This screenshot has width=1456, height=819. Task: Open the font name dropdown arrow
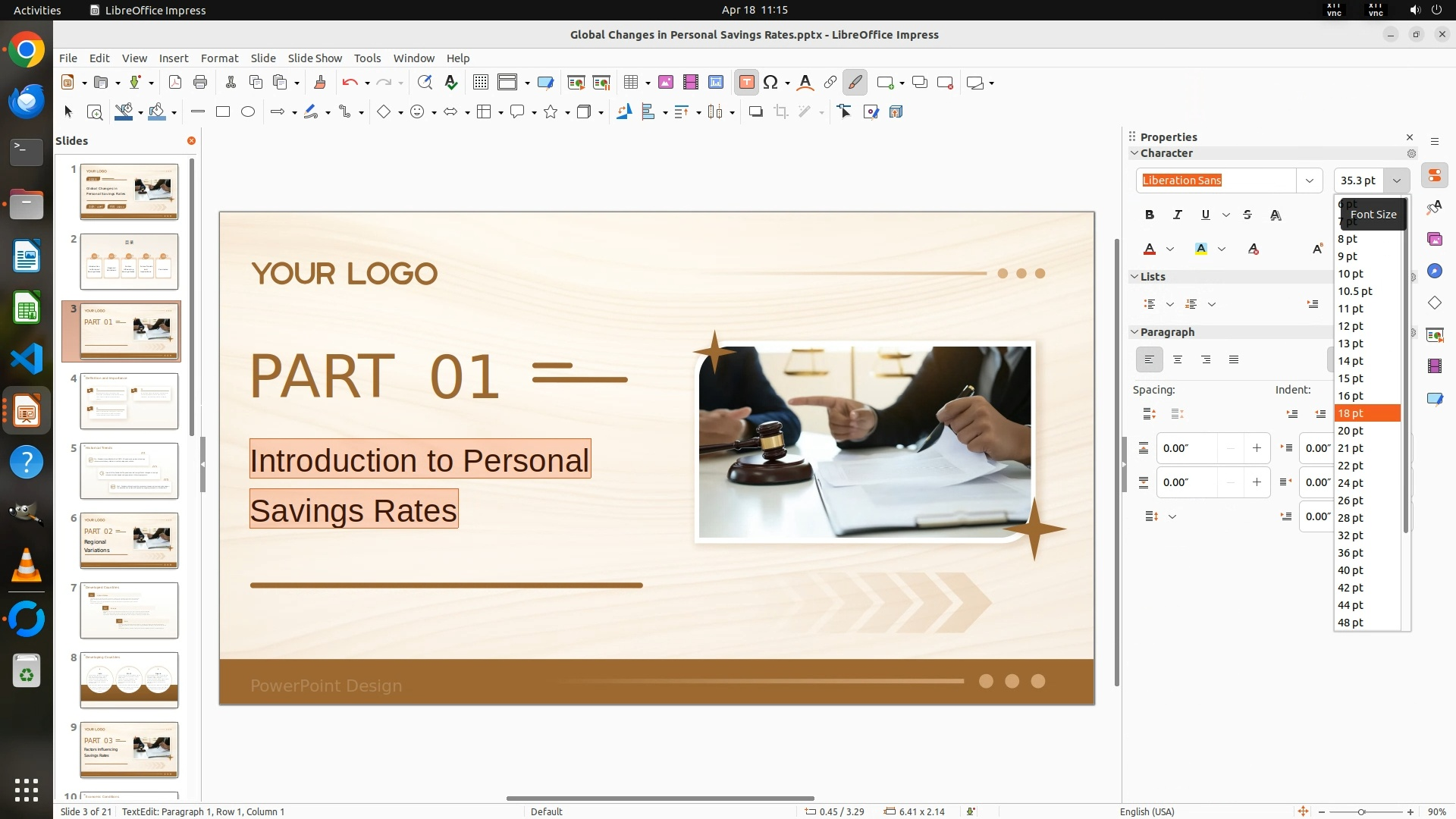point(1309,180)
